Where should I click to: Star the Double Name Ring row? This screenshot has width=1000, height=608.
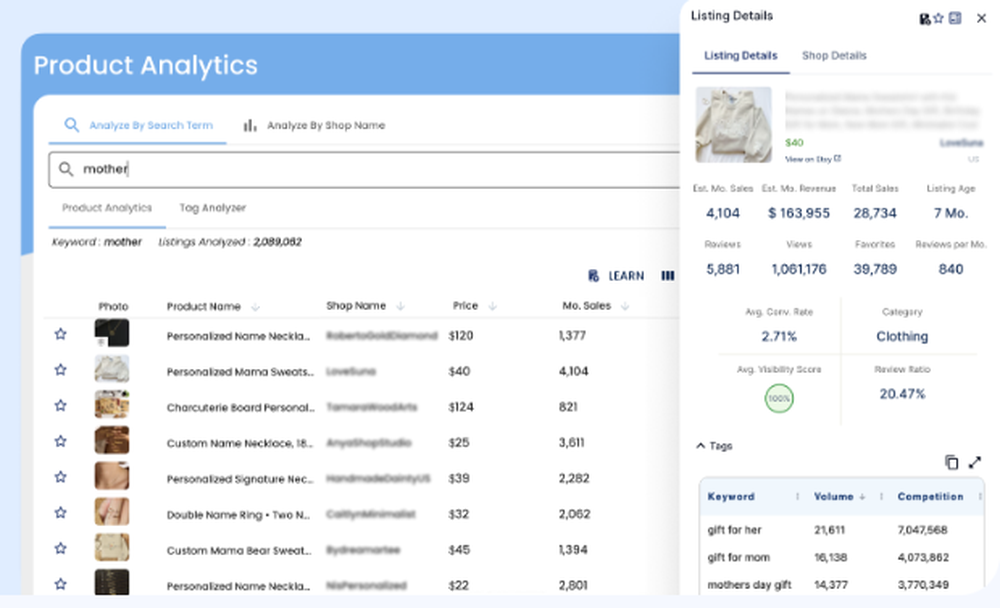click(61, 512)
